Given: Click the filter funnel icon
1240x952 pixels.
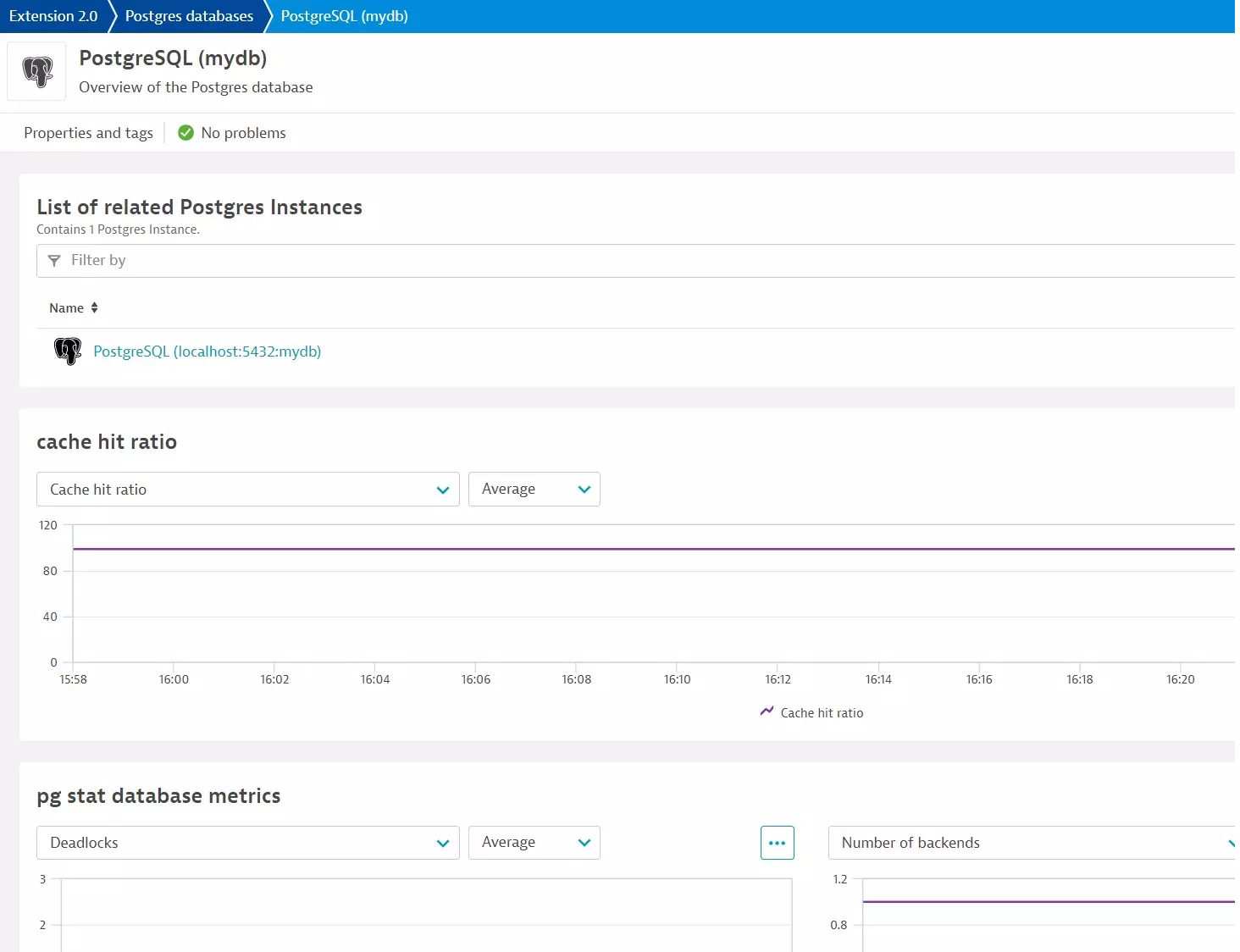Looking at the screenshot, I should point(54,261).
